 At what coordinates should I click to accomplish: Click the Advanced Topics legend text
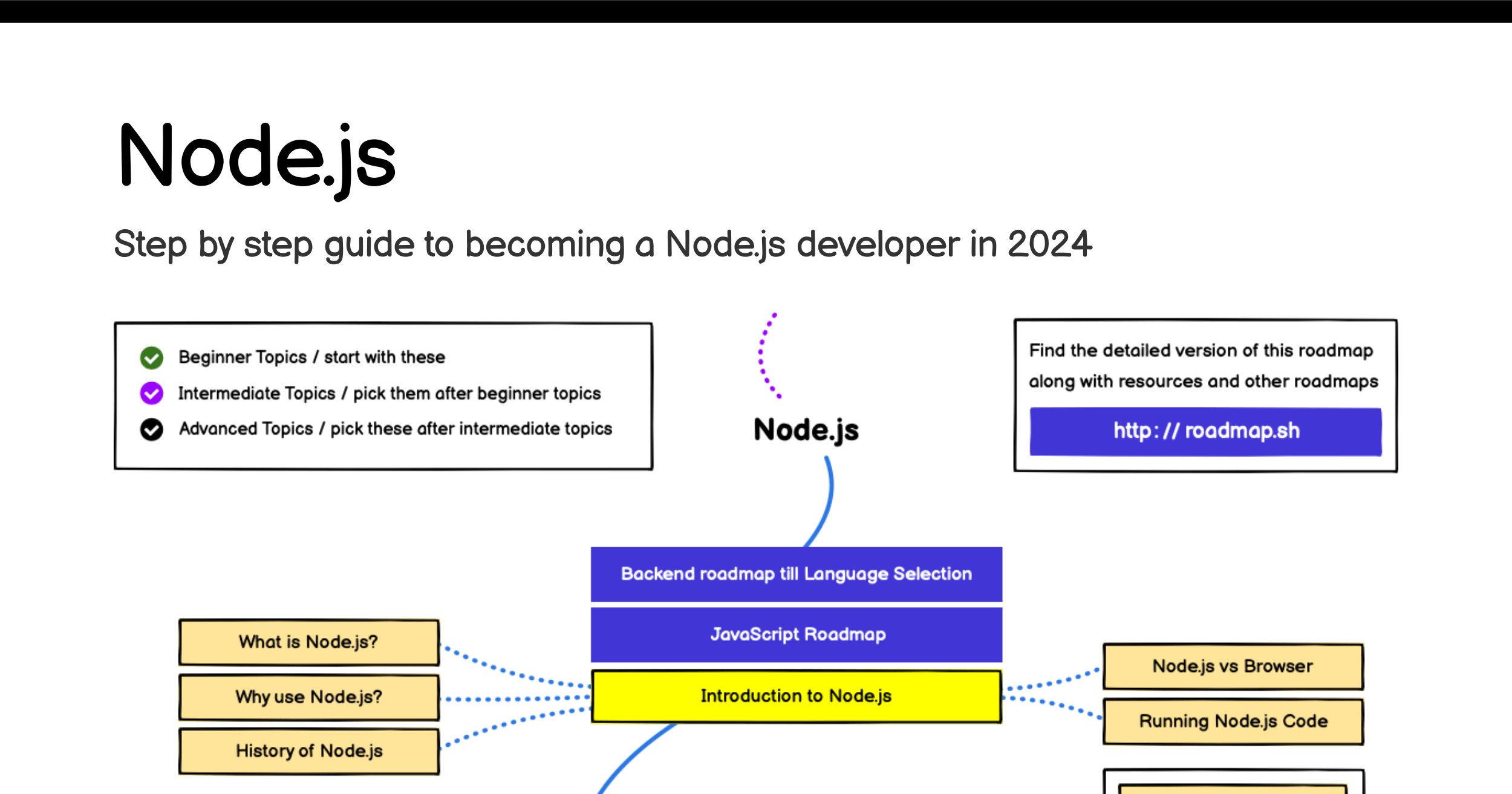(396, 429)
